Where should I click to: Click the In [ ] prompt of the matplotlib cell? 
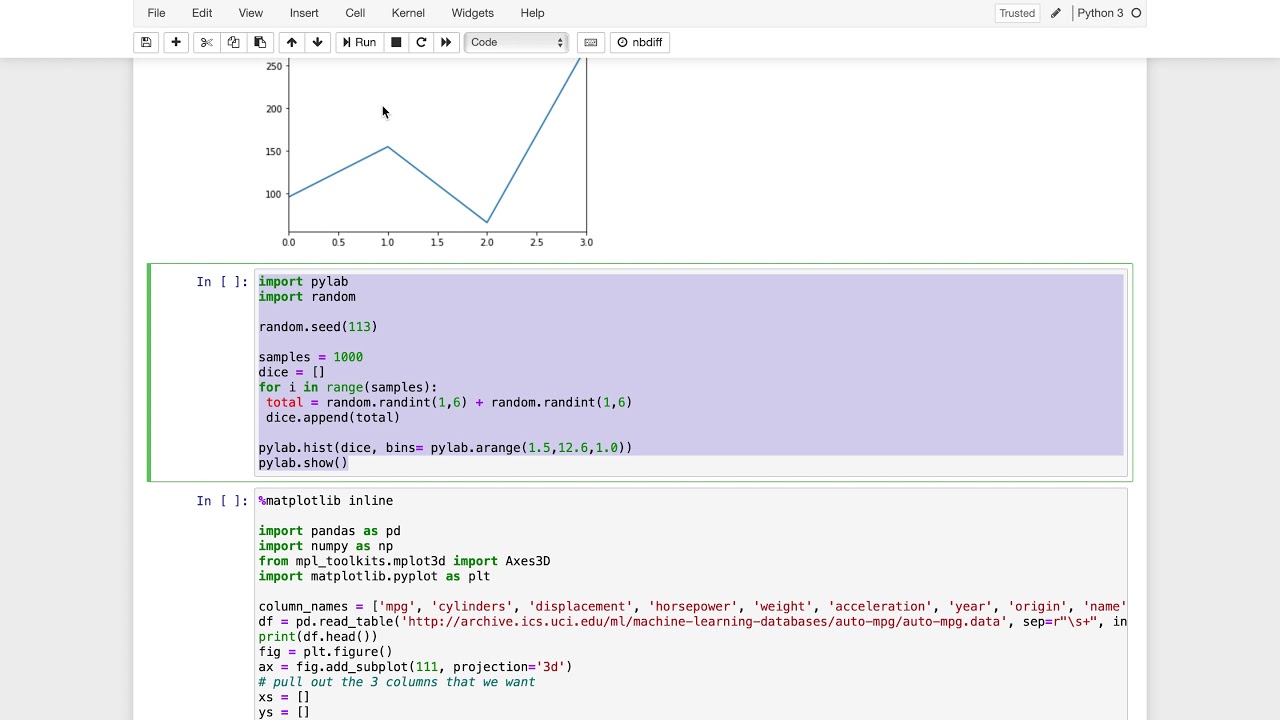tap(222, 501)
